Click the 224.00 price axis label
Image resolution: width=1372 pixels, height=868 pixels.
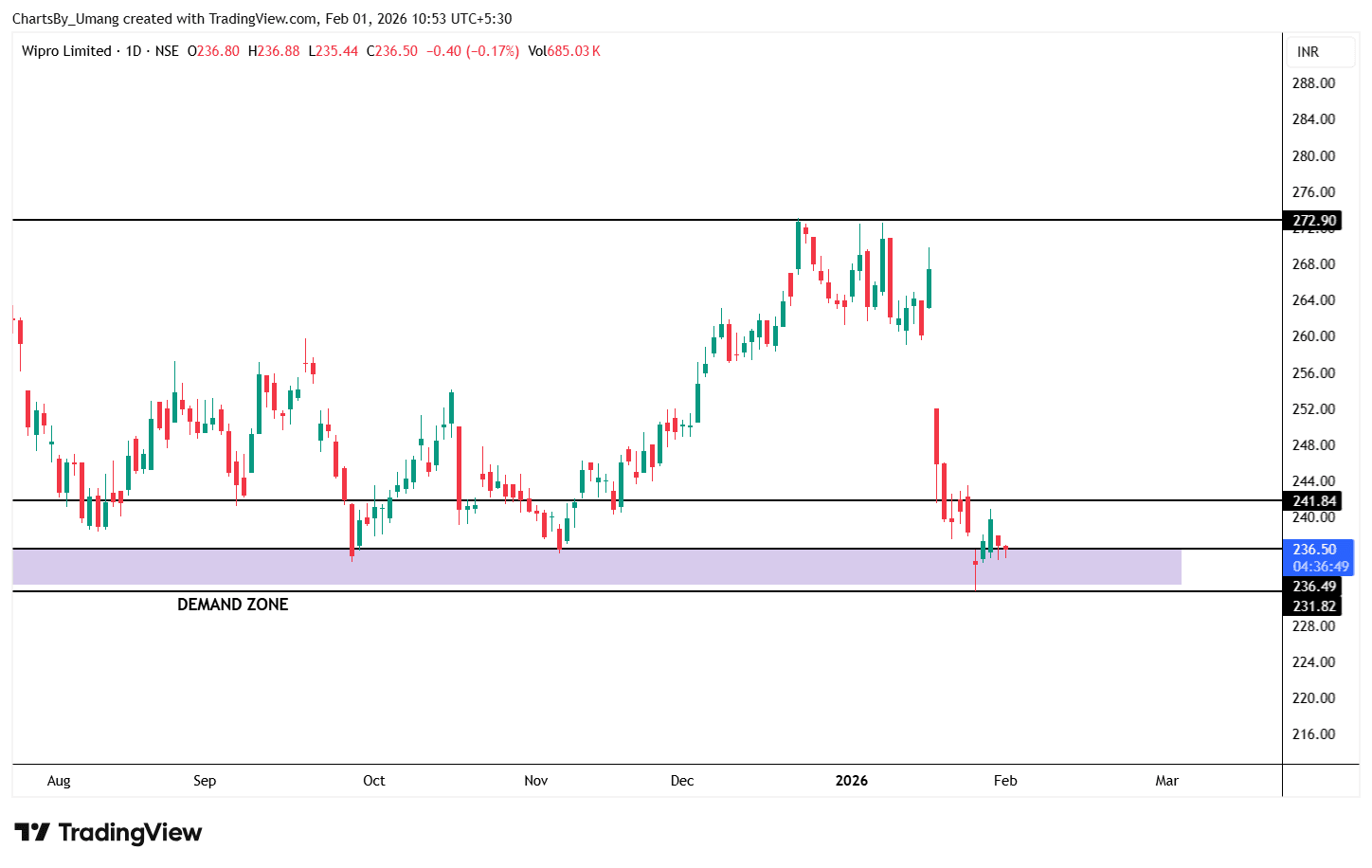[x=1314, y=662]
